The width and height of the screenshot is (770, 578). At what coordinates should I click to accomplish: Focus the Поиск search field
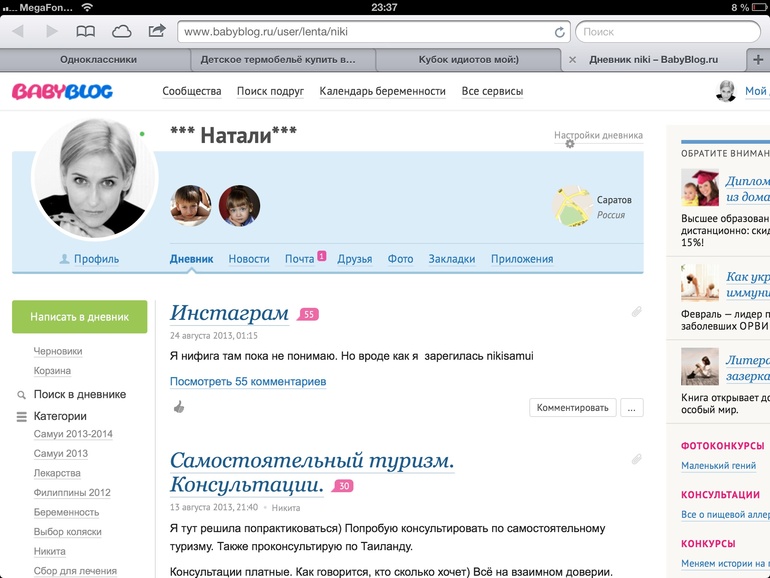click(668, 32)
